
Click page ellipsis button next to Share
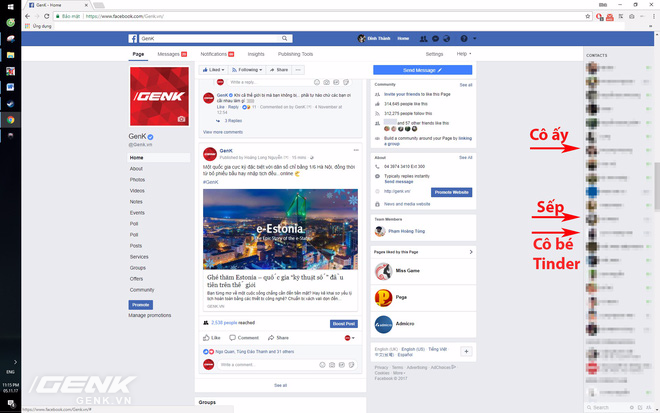(x=298, y=70)
